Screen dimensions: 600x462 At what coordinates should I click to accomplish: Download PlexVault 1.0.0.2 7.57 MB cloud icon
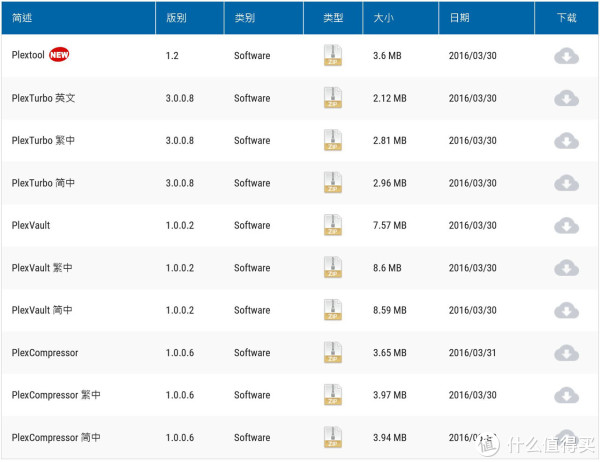(566, 225)
